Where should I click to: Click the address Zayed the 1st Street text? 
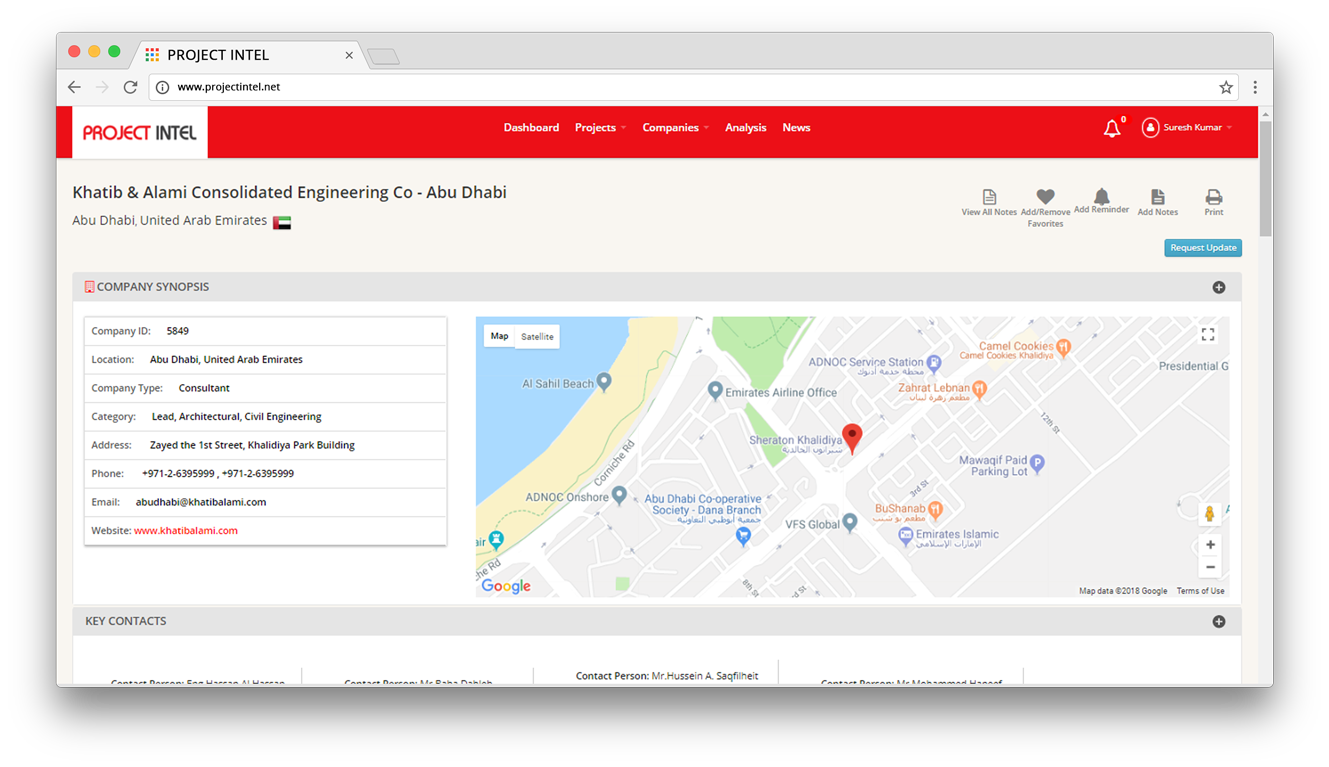click(252, 445)
